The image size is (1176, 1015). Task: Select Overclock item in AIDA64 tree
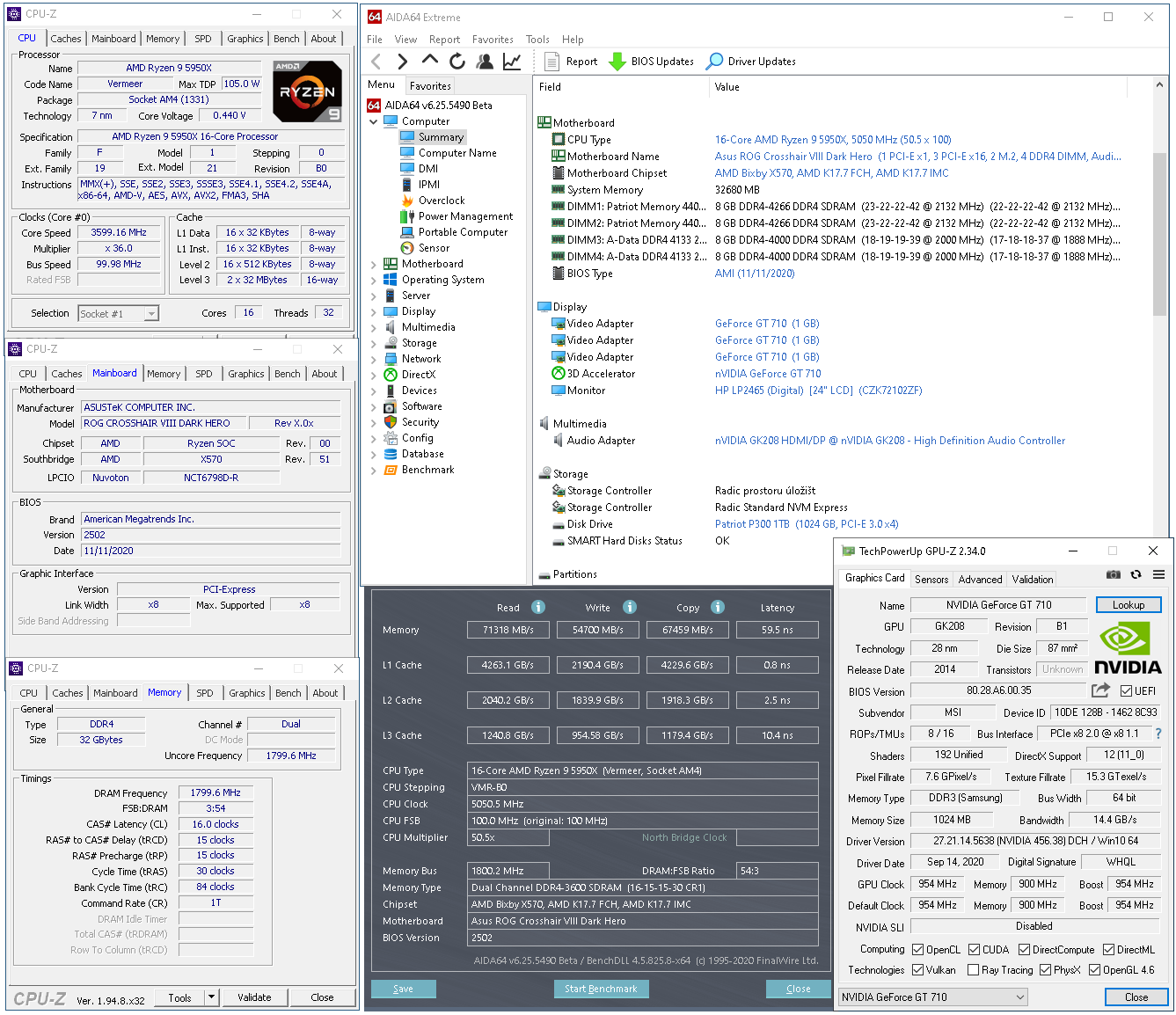[442, 201]
